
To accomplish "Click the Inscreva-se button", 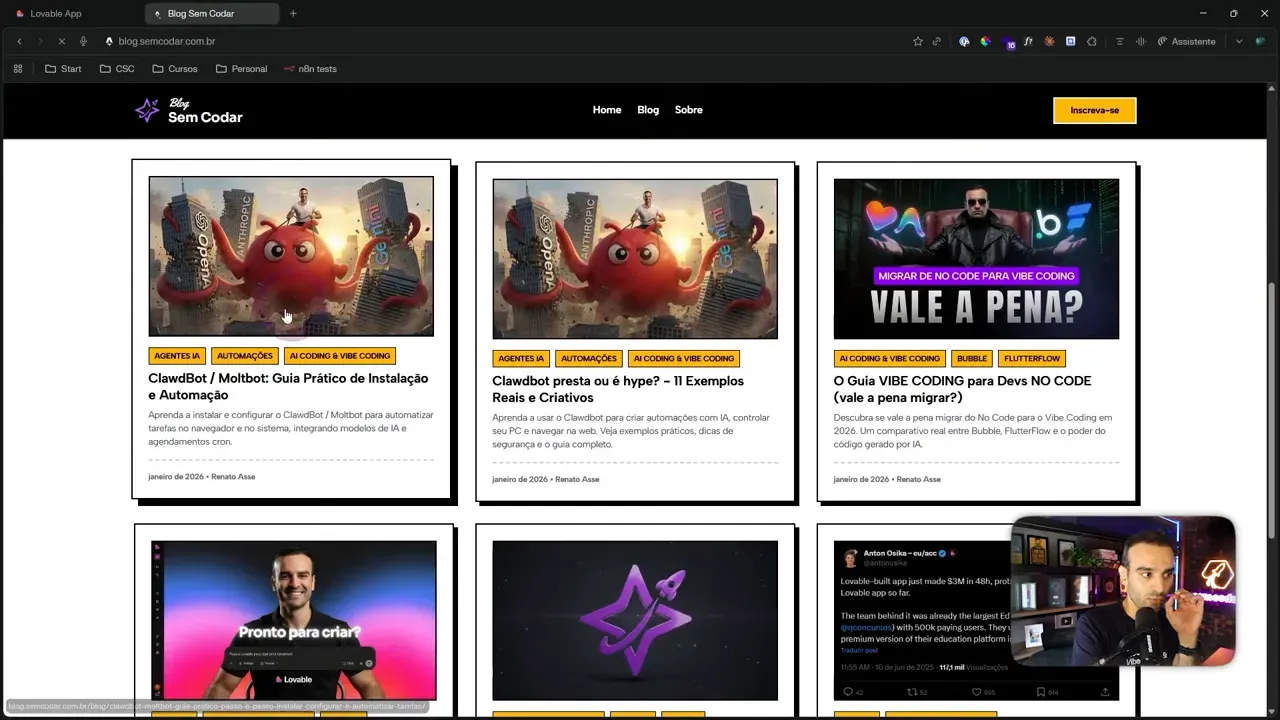I will coord(1094,110).
